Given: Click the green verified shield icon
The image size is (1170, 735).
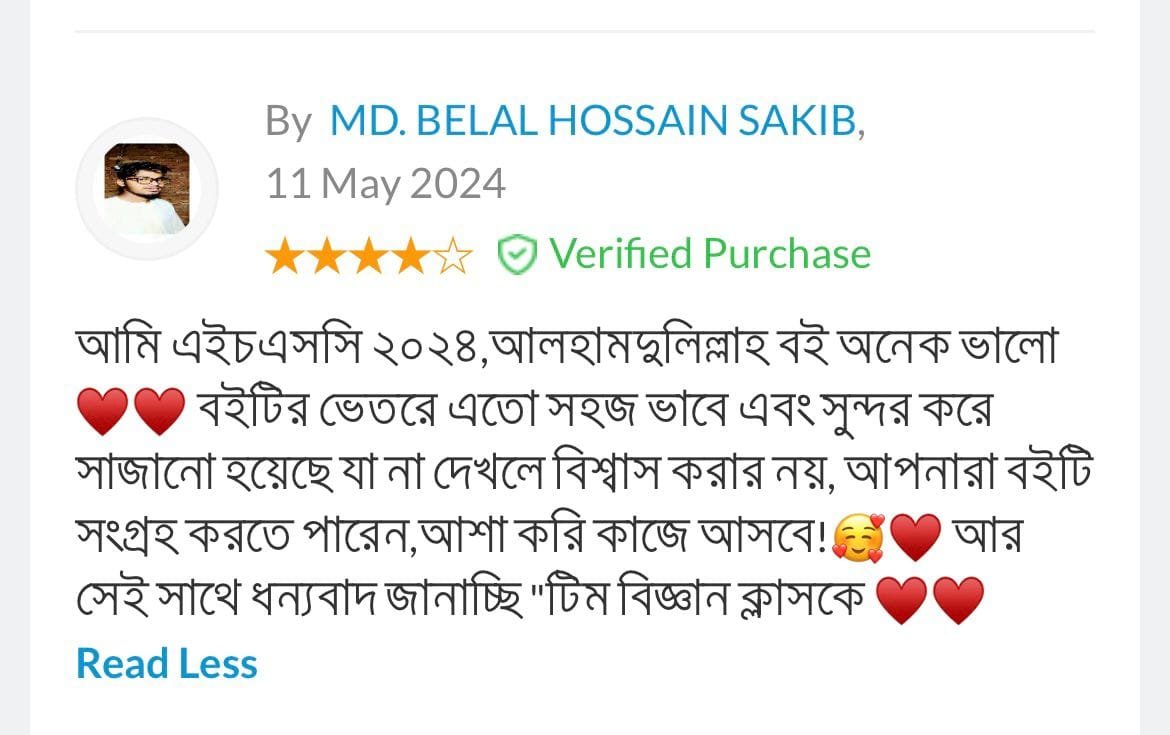Looking at the screenshot, I should point(517,255).
